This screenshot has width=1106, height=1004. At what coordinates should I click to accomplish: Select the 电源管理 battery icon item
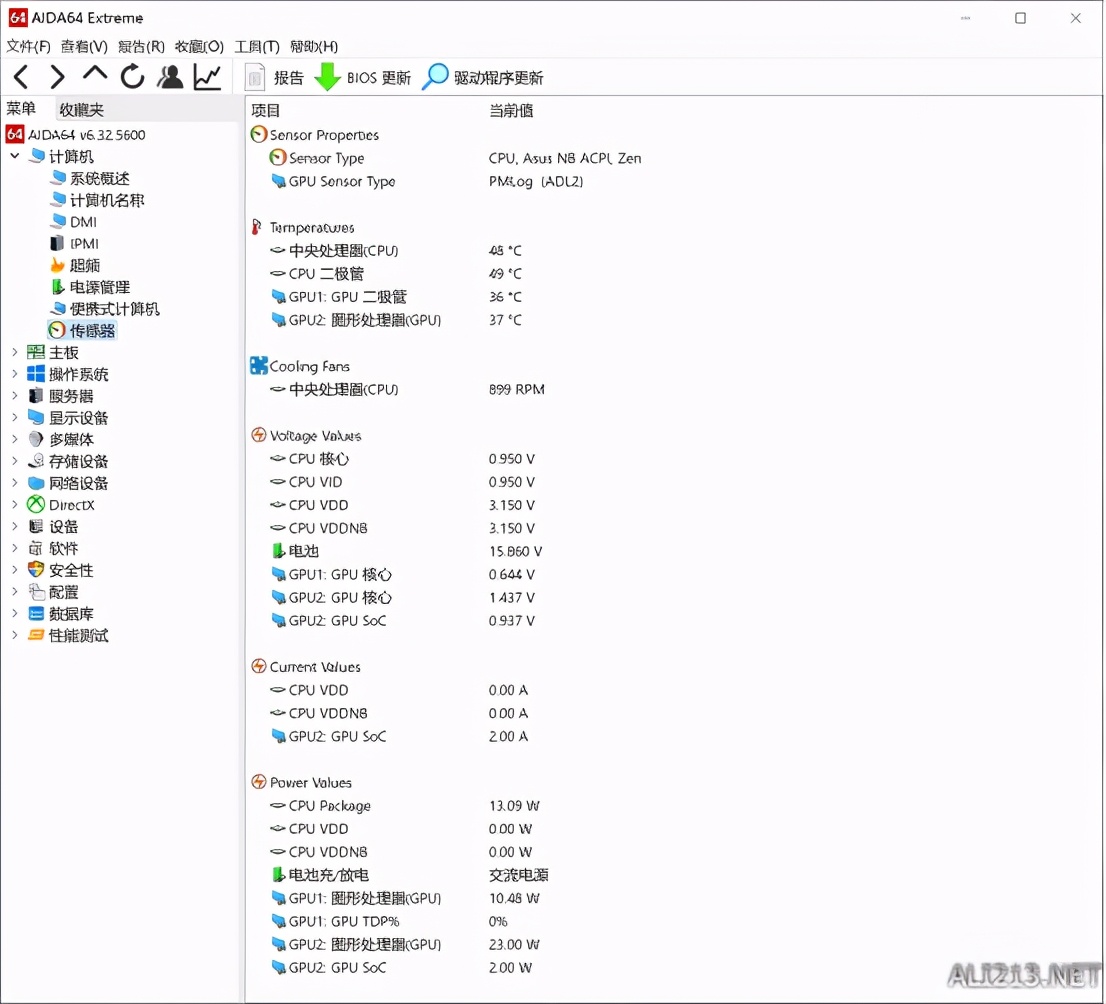point(57,286)
